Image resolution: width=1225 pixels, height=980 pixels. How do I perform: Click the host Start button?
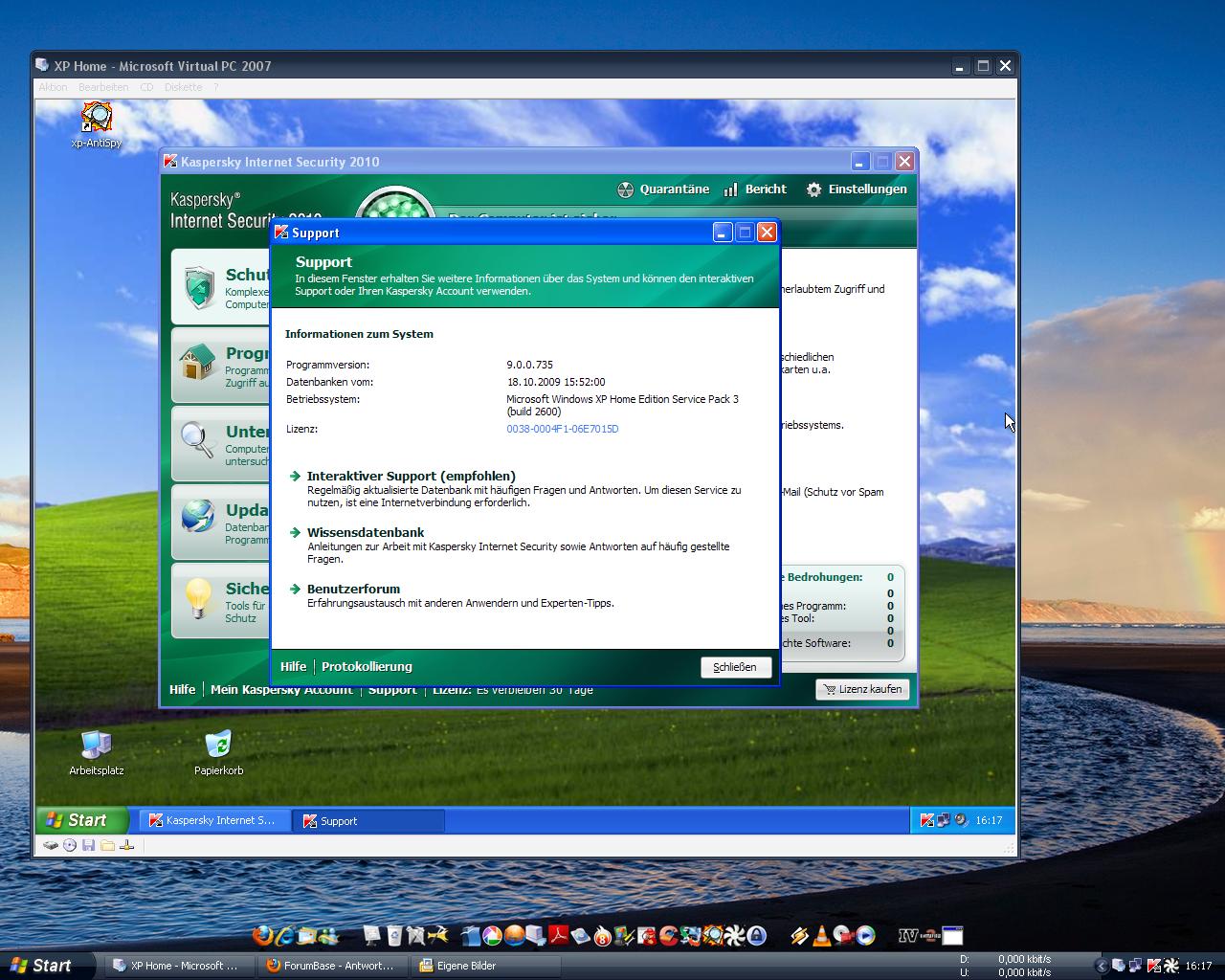pos(46,966)
